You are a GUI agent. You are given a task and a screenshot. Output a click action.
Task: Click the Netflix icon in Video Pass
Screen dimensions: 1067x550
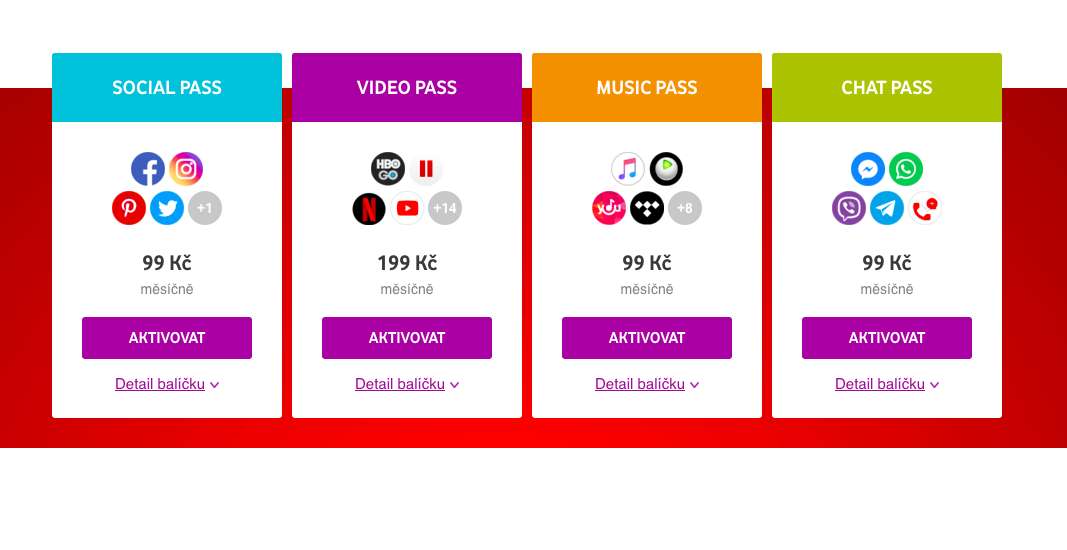(369, 208)
